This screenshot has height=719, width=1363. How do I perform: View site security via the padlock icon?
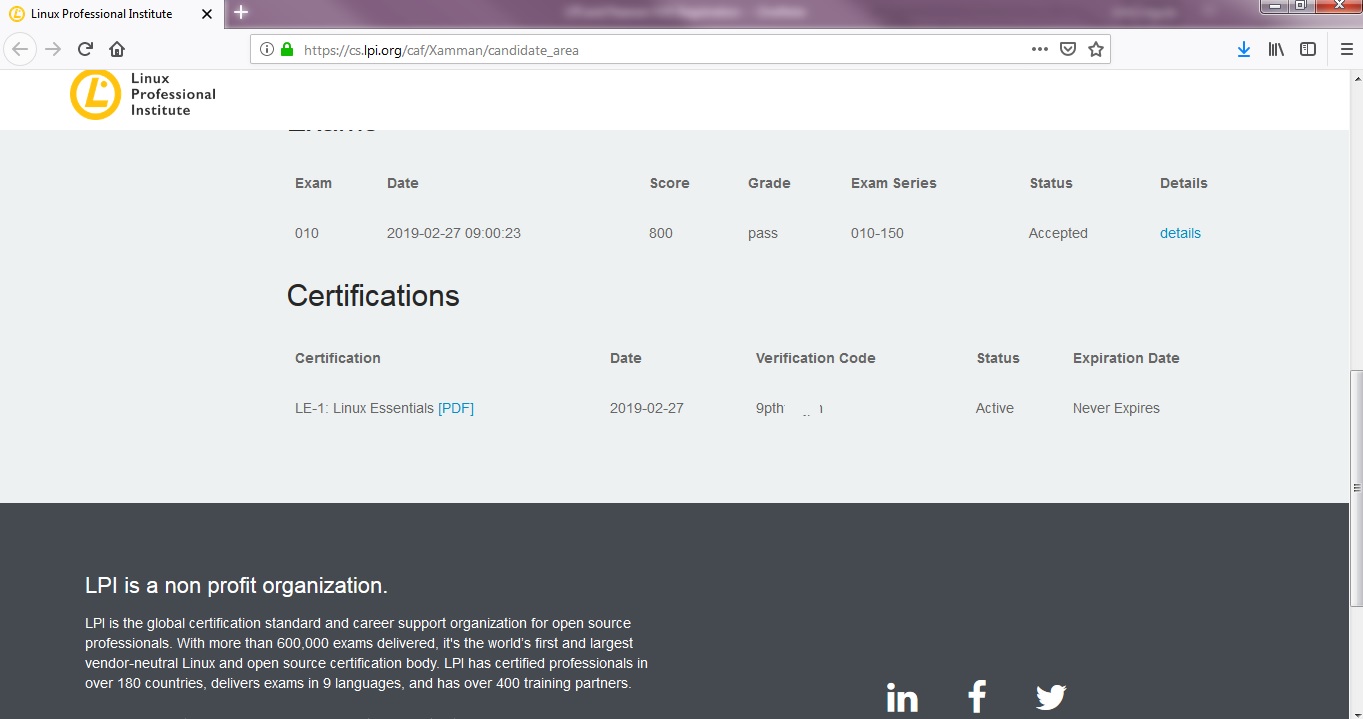pyautogui.click(x=285, y=47)
